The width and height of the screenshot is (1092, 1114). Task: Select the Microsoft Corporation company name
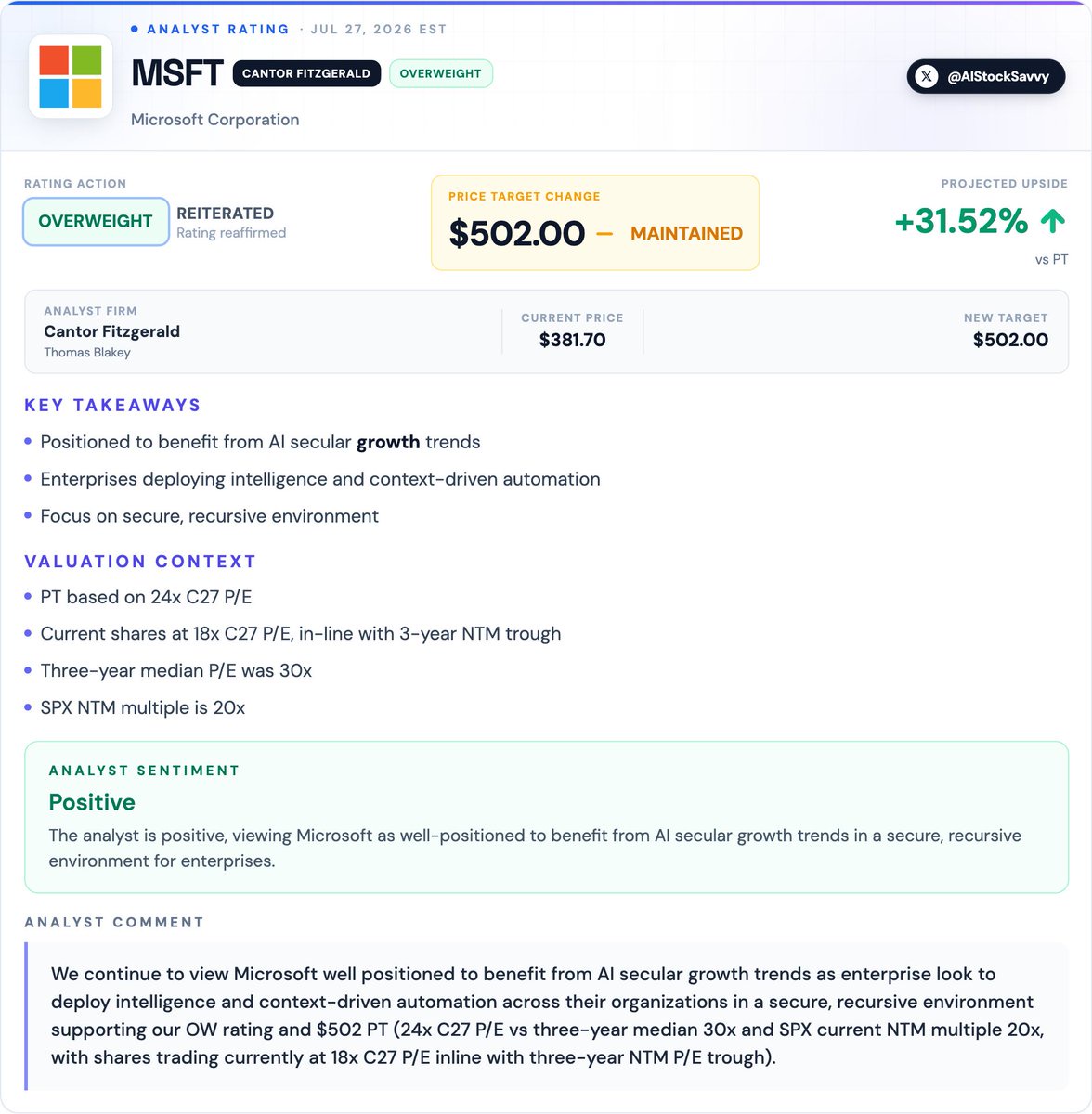(x=214, y=120)
